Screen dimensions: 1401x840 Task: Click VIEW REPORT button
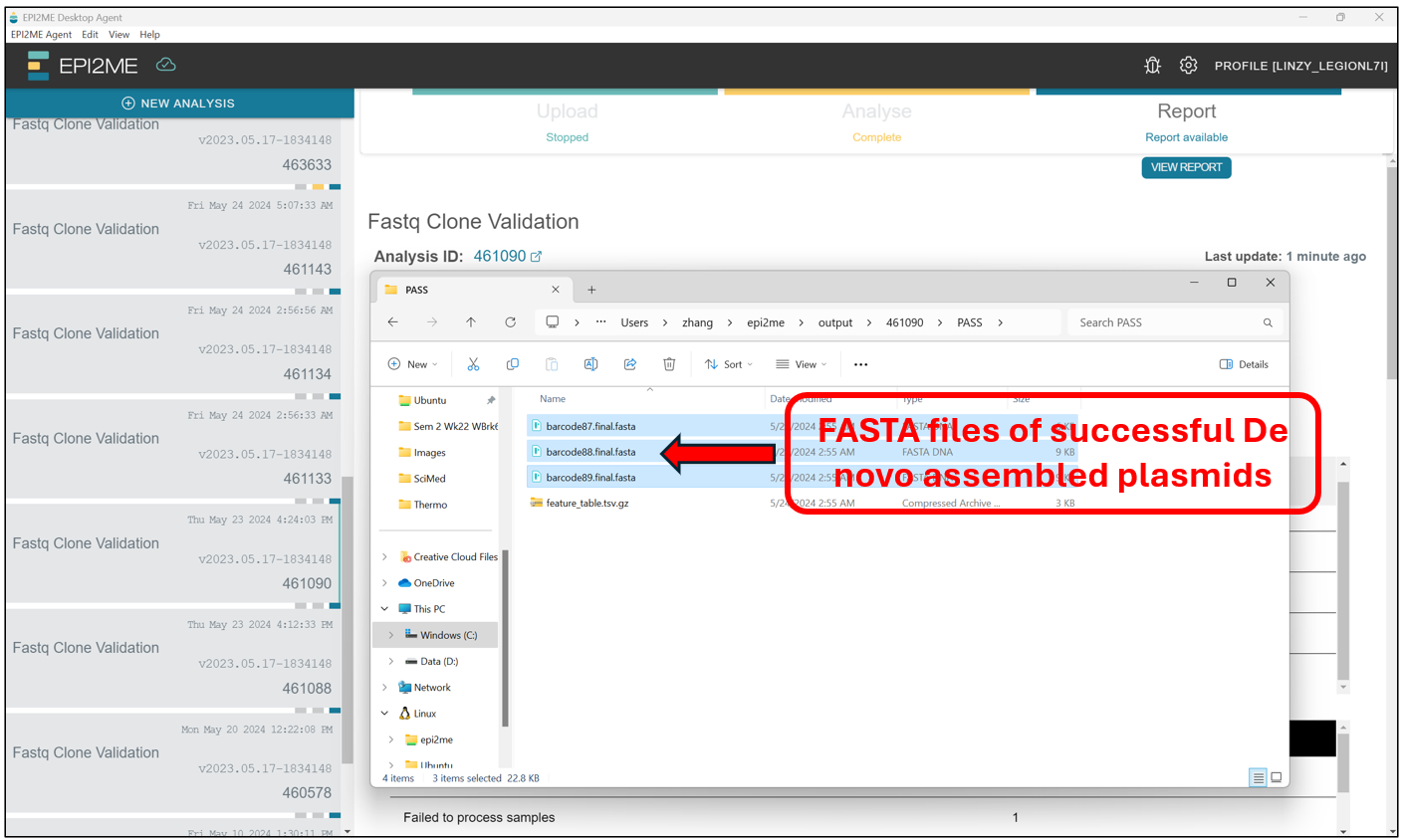(x=1186, y=167)
